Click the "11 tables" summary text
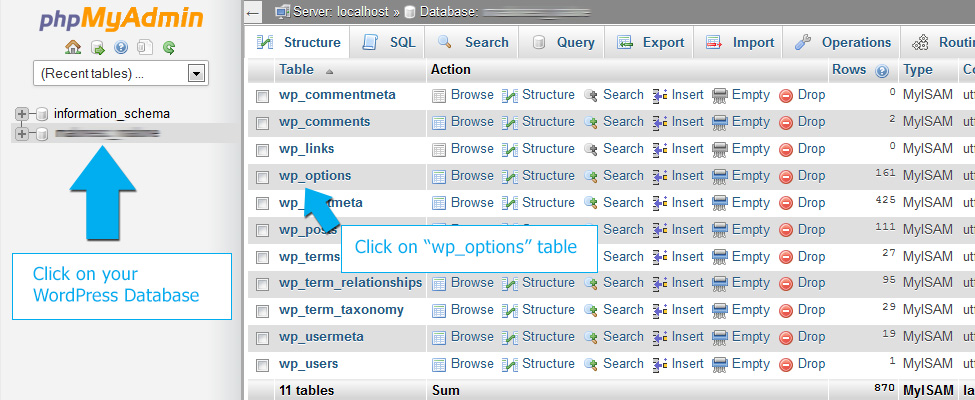 [x=307, y=391]
